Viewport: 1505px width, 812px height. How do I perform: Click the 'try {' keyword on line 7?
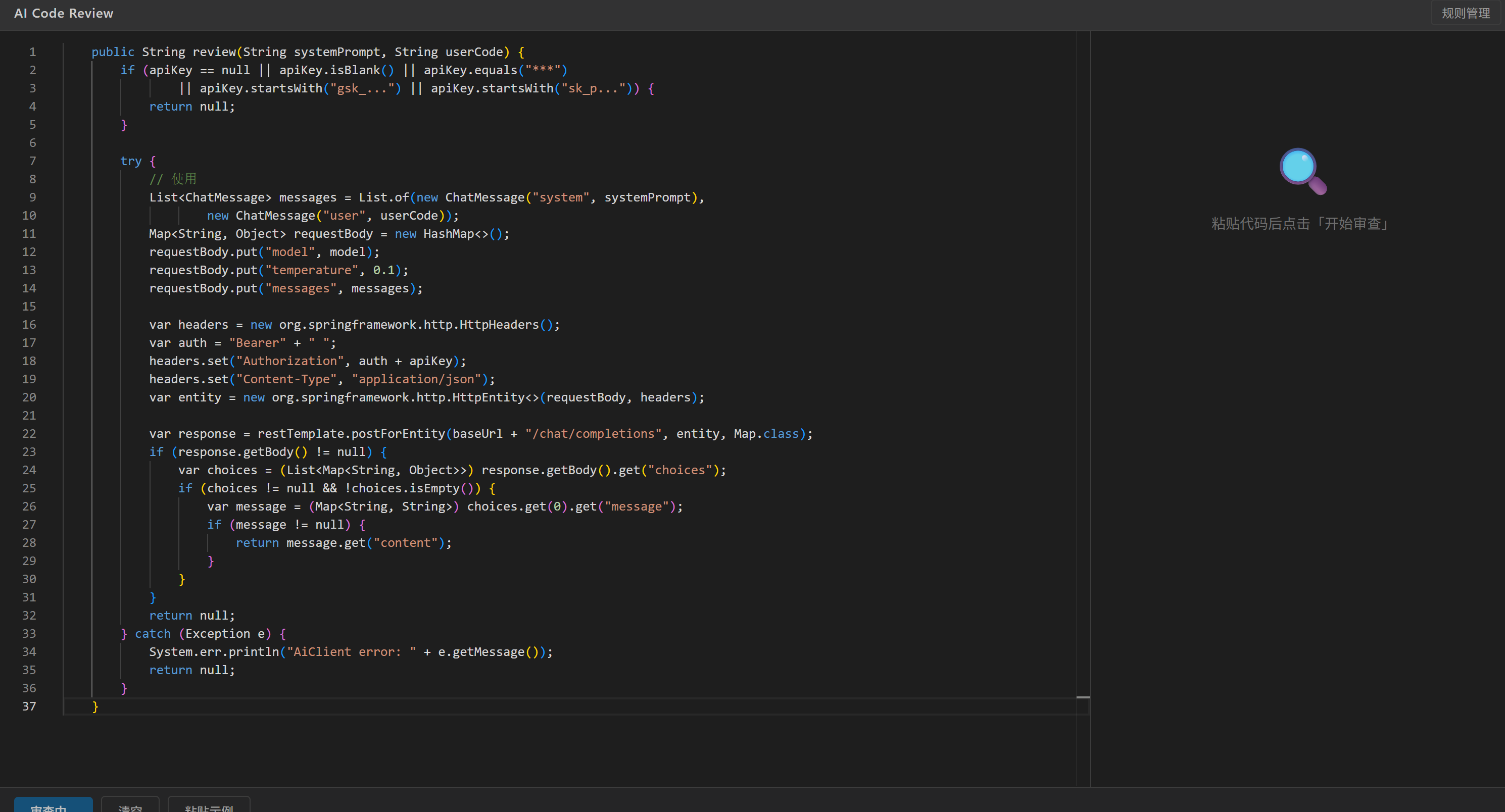click(138, 161)
